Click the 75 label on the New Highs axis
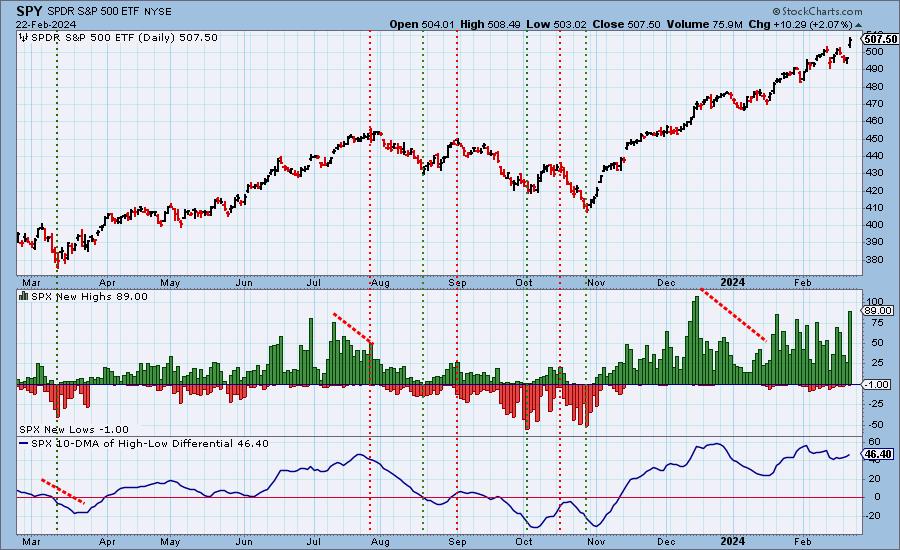The width and height of the screenshot is (900, 550). pos(876,323)
